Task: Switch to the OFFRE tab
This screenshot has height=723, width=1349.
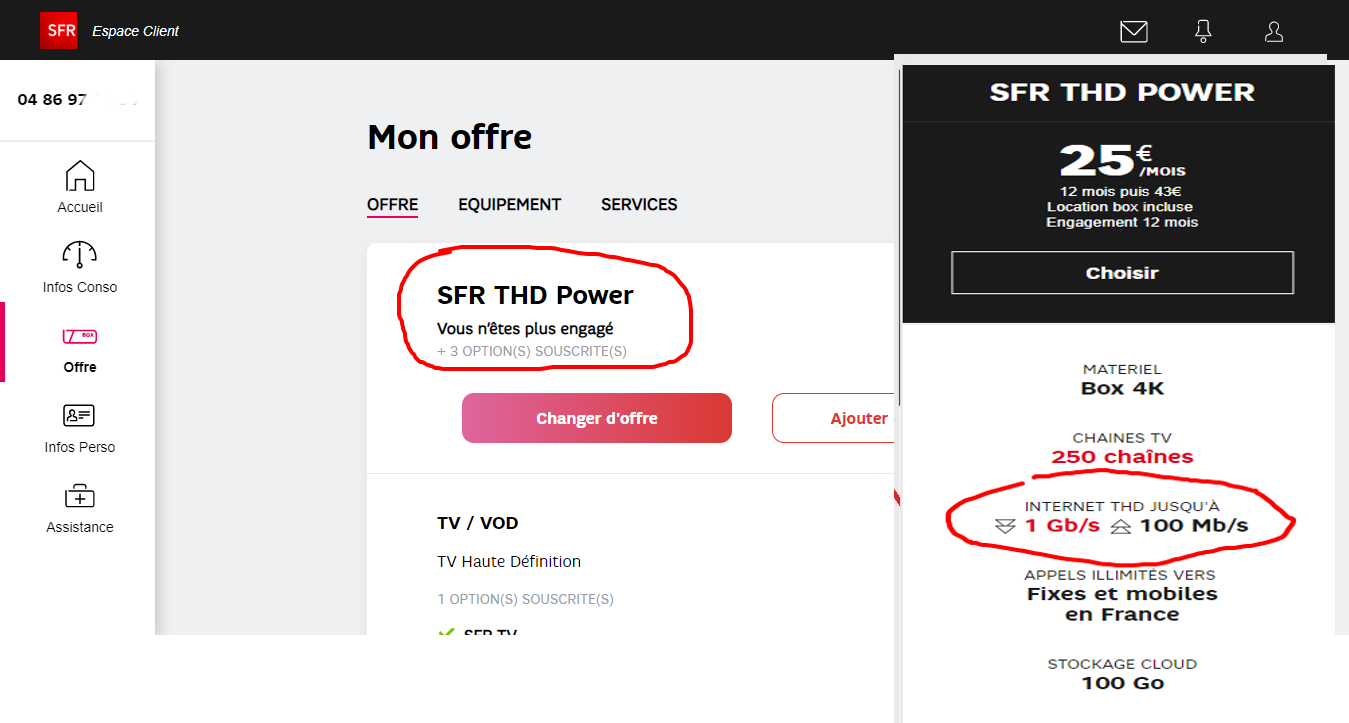Action: [392, 204]
